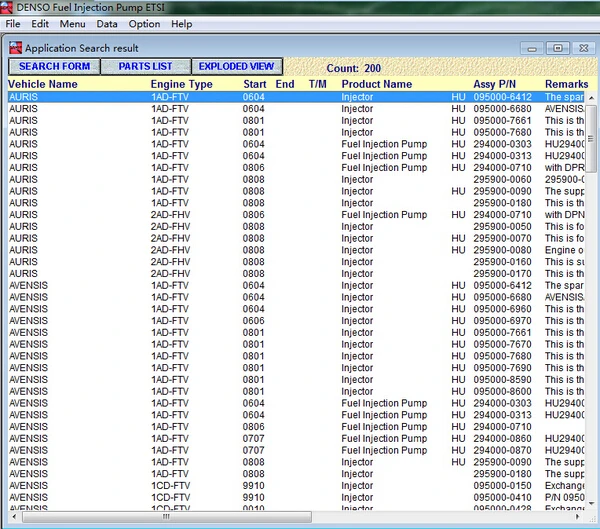Image resolution: width=600 pixels, height=529 pixels.
Task: Select part number 095000-0150
Action: click(502, 486)
